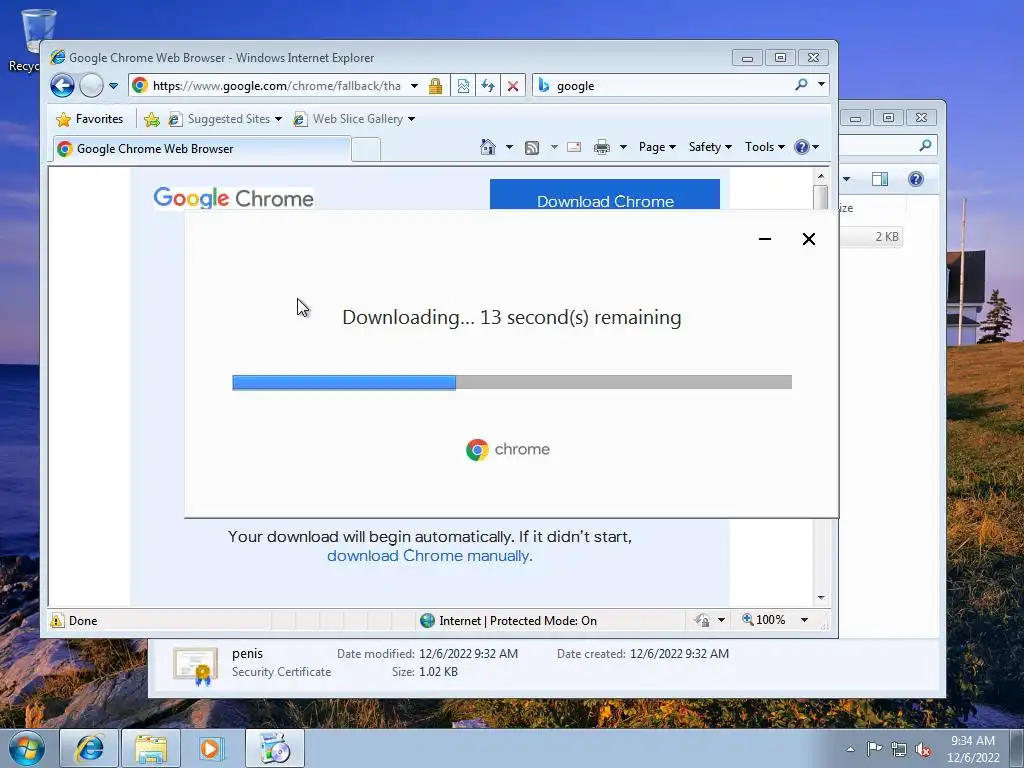Select the Google Chrome Web Browser tab
Viewport: 1024px width, 768px height.
click(201, 149)
